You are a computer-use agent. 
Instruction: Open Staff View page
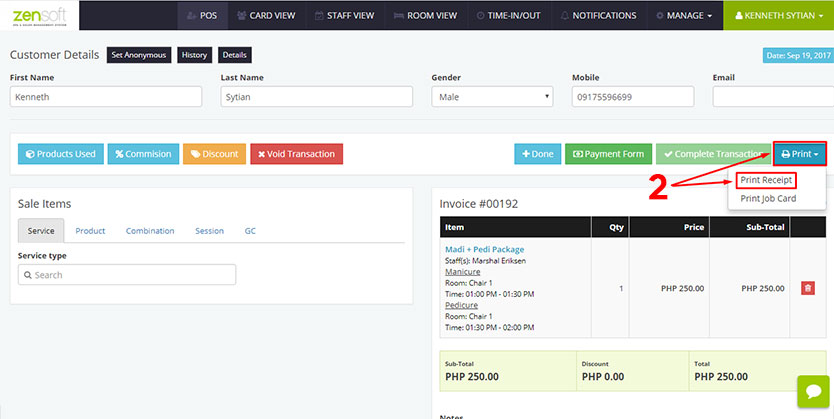(x=345, y=15)
